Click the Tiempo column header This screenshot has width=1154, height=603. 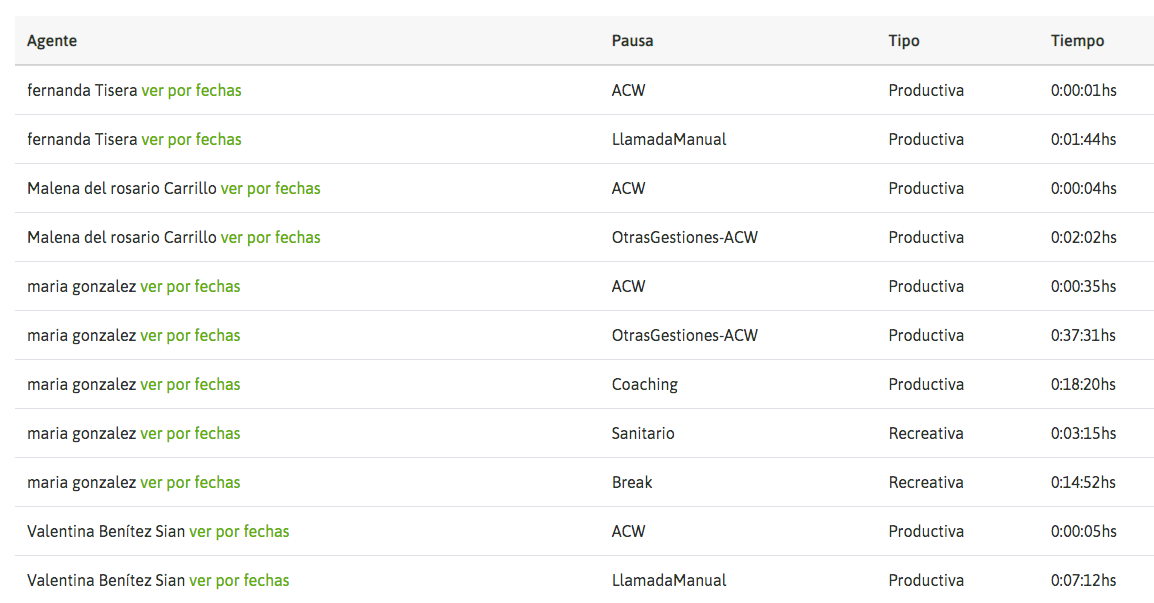tap(1077, 41)
